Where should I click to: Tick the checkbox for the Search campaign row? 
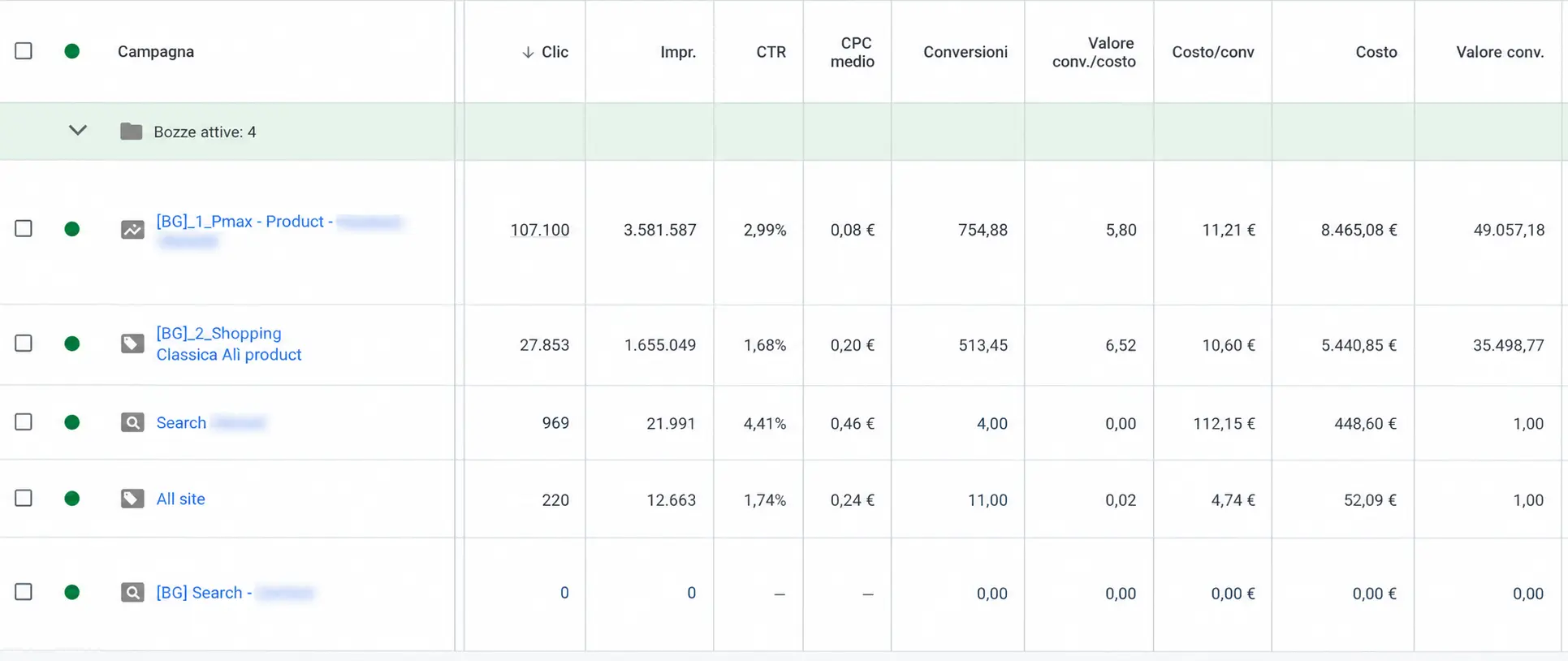(x=24, y=421)
